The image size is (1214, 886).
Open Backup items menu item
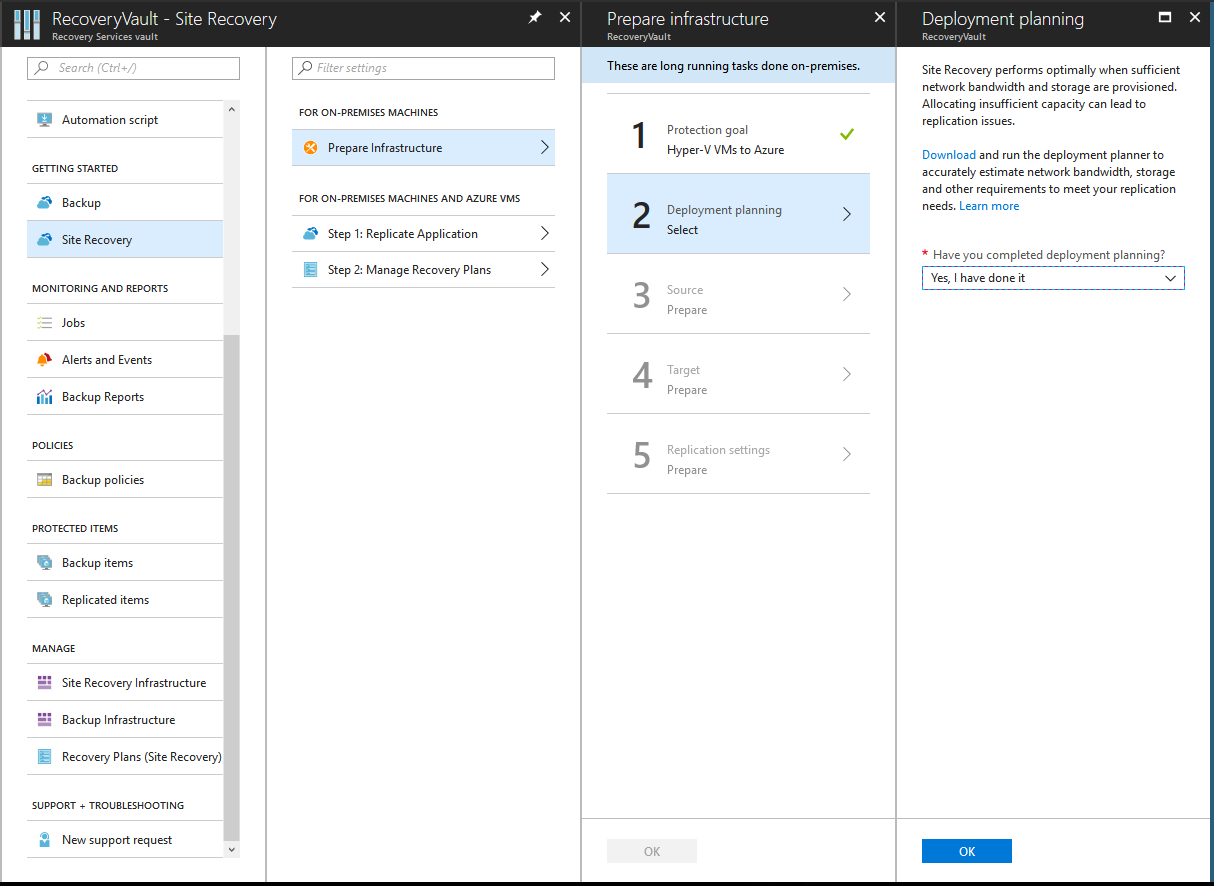tap(125, 563)
